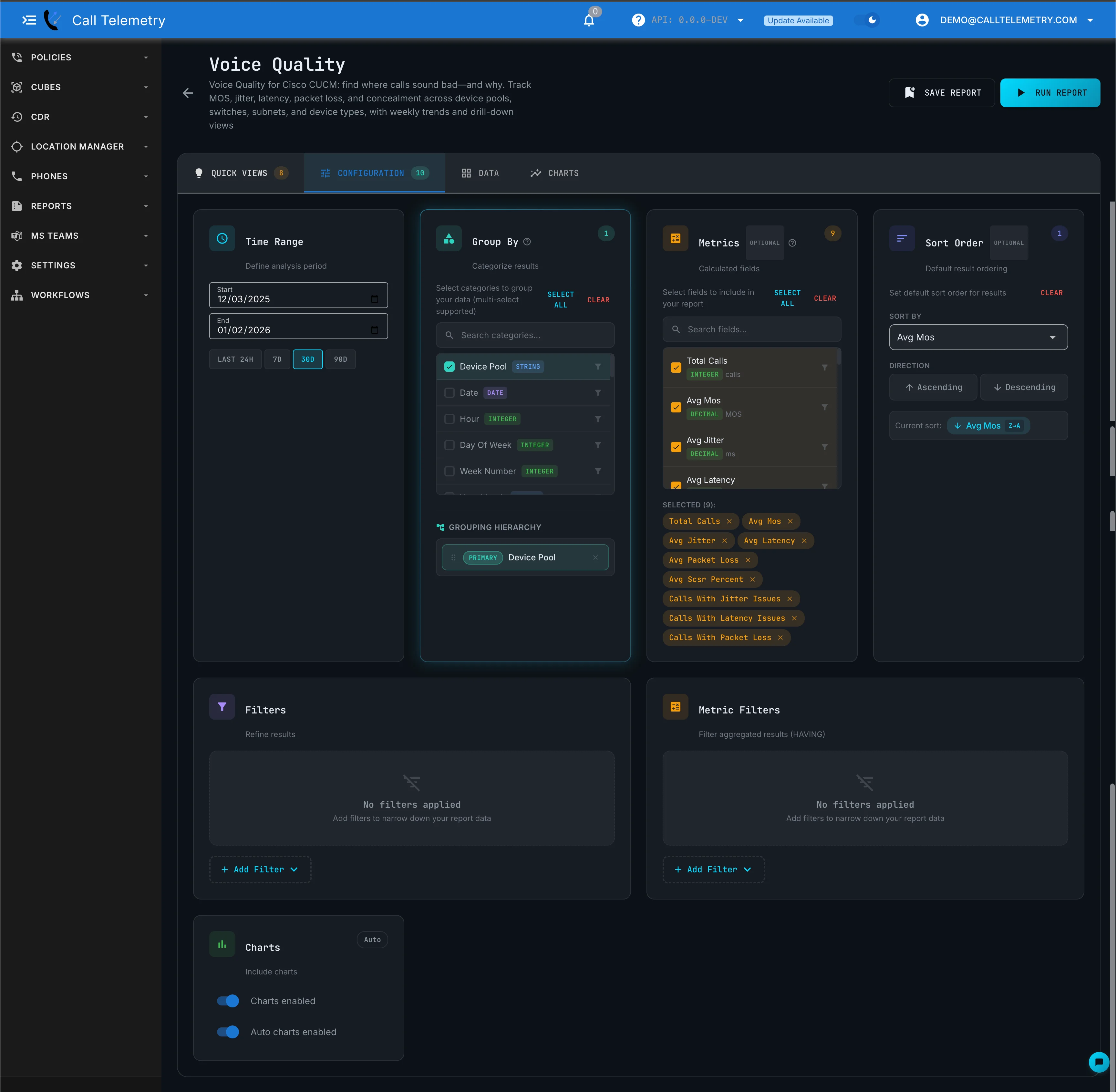Open Add Filter dropdown under Filters
This screenshot has height=1092, width=1116.
(260, 869)
